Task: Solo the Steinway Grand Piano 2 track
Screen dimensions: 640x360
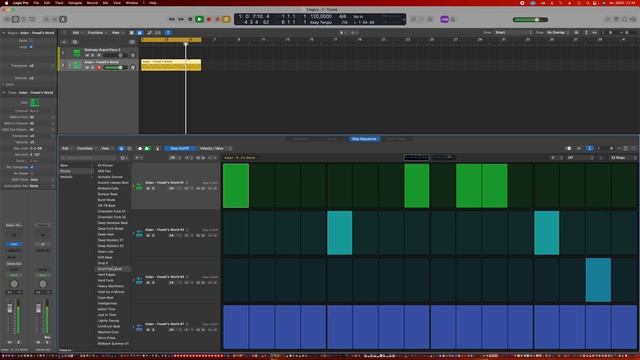Action: pos(93,55)
